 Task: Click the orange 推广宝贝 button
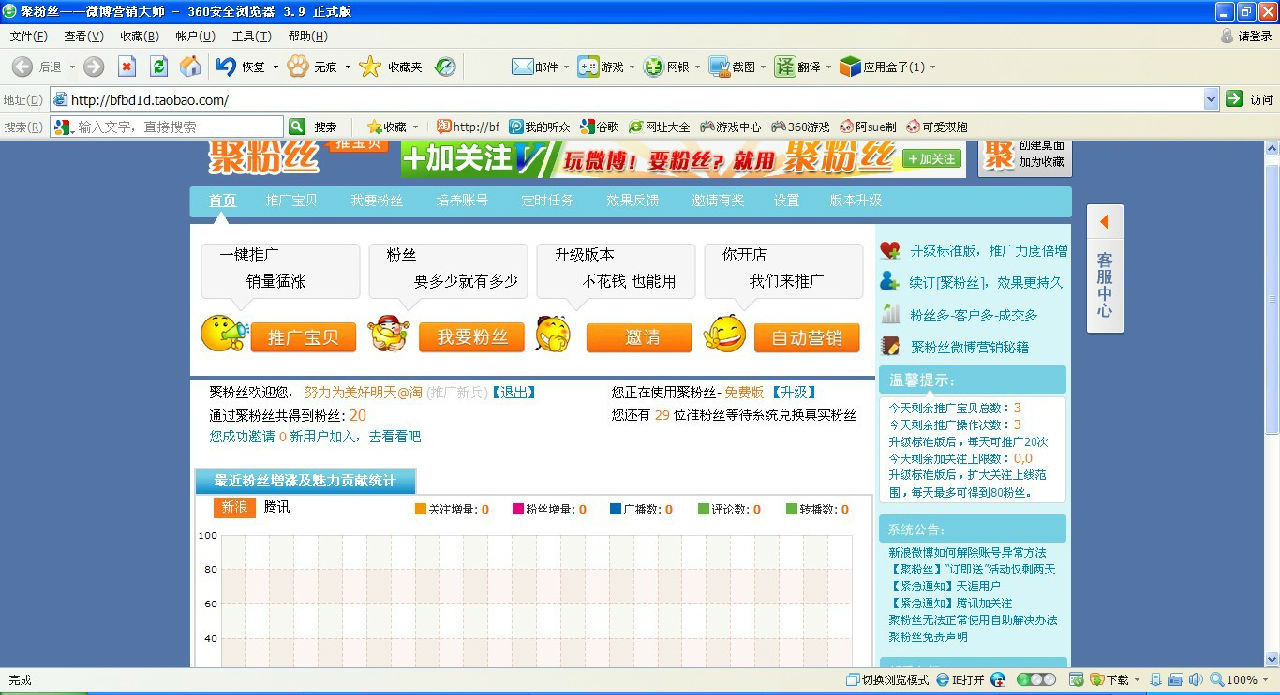[303, 337]
